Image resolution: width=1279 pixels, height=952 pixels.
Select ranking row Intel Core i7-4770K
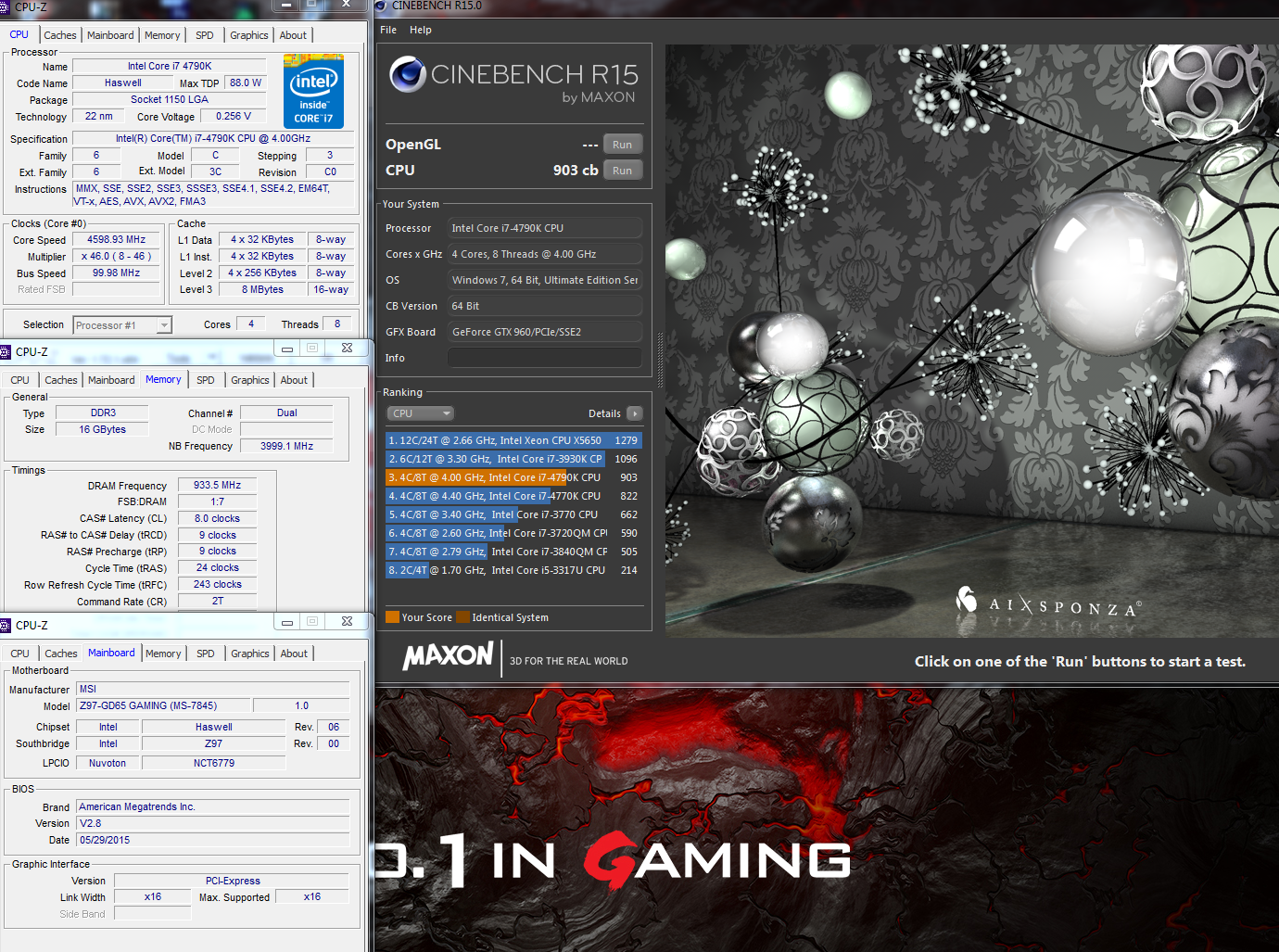pyautogui.click(x=513, y=496)
